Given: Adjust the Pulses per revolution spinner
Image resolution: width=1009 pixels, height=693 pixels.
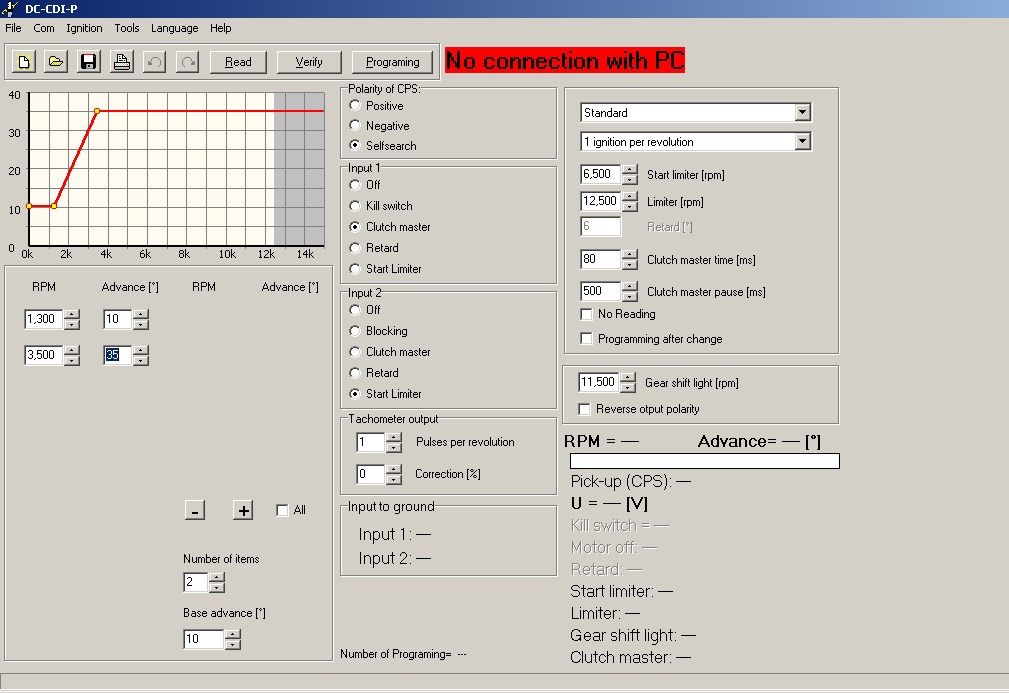Looking at the screenshot, I should [394, 442].
